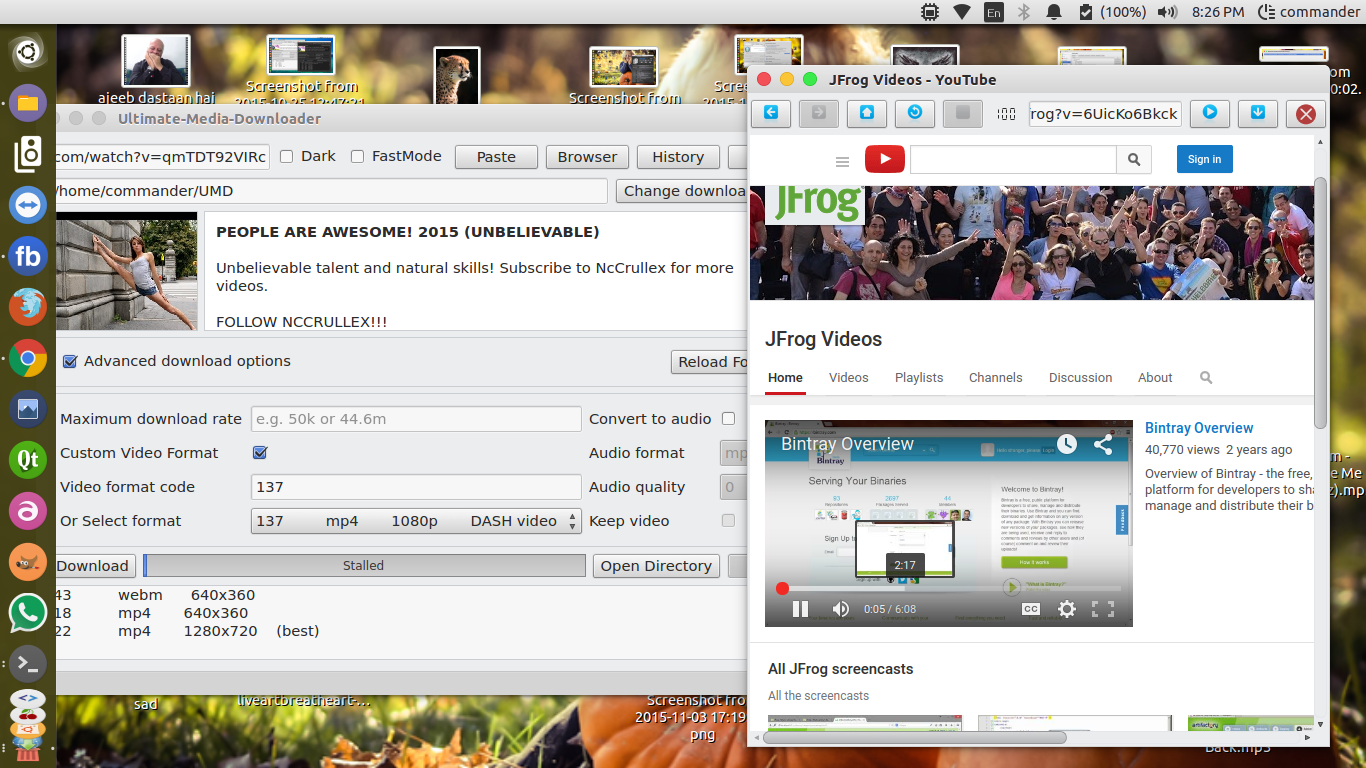Click the blue play button beside the URL
Screen dimensions: 1366x768
point(1210,113)
